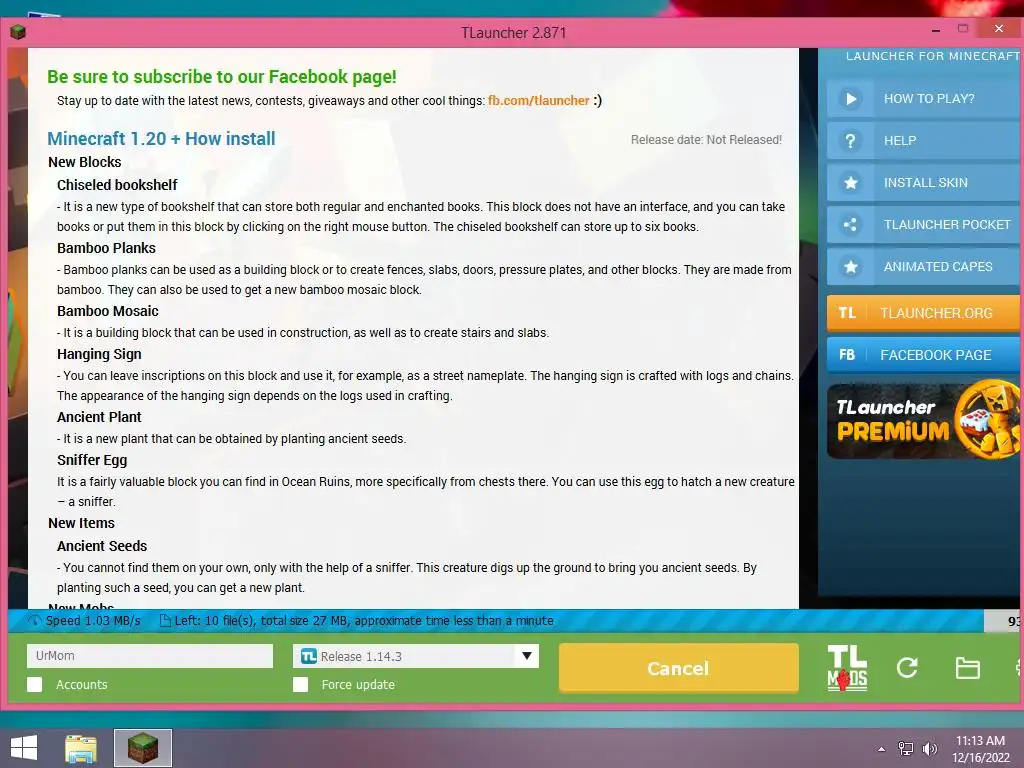Click the Hanging Sign heading
This screenshot has width=1024, height=768.
(99, 354)
